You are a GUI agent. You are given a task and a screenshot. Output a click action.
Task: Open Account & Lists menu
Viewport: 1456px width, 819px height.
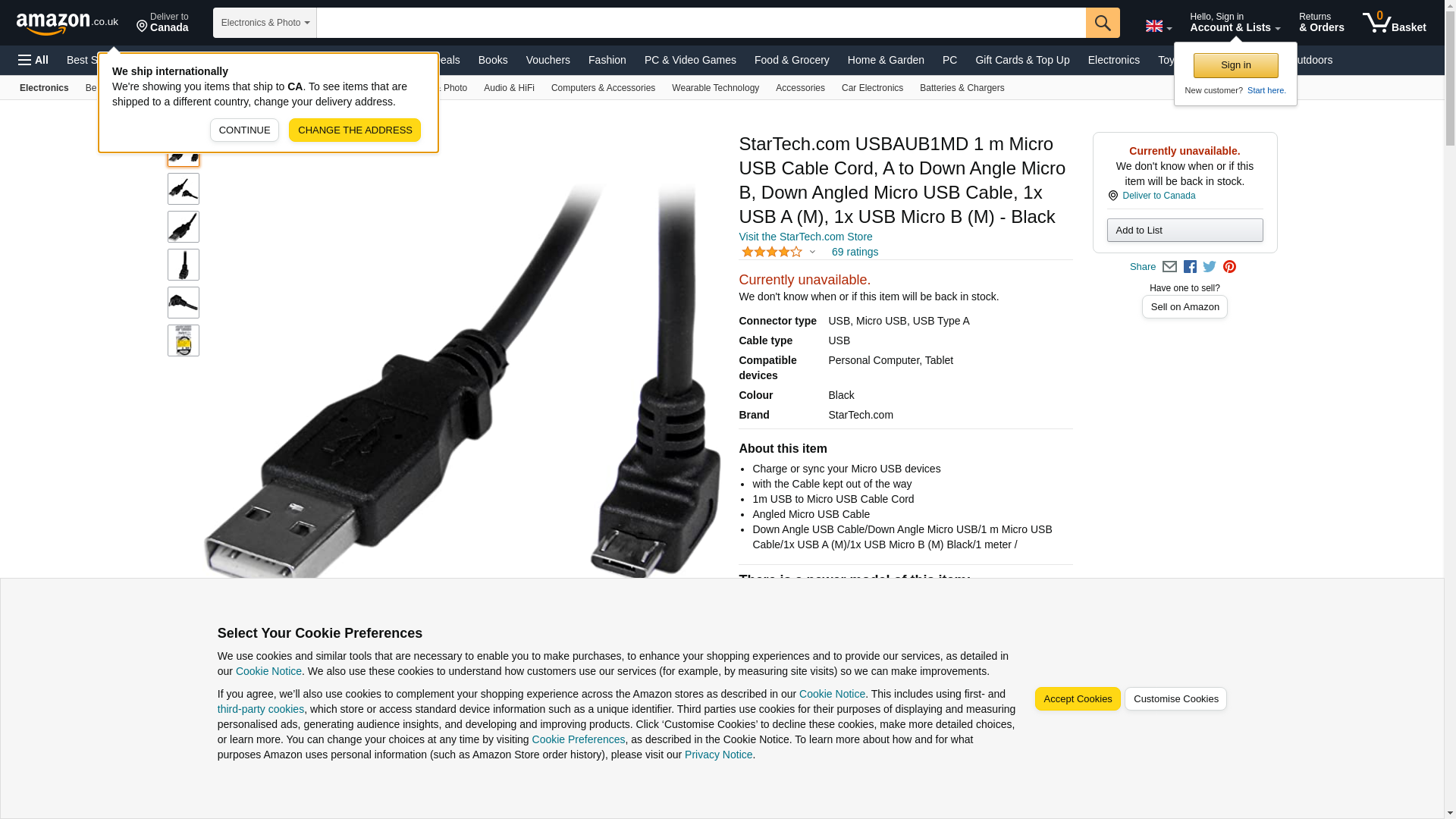pyautogui.click(x=1235, y=22)
